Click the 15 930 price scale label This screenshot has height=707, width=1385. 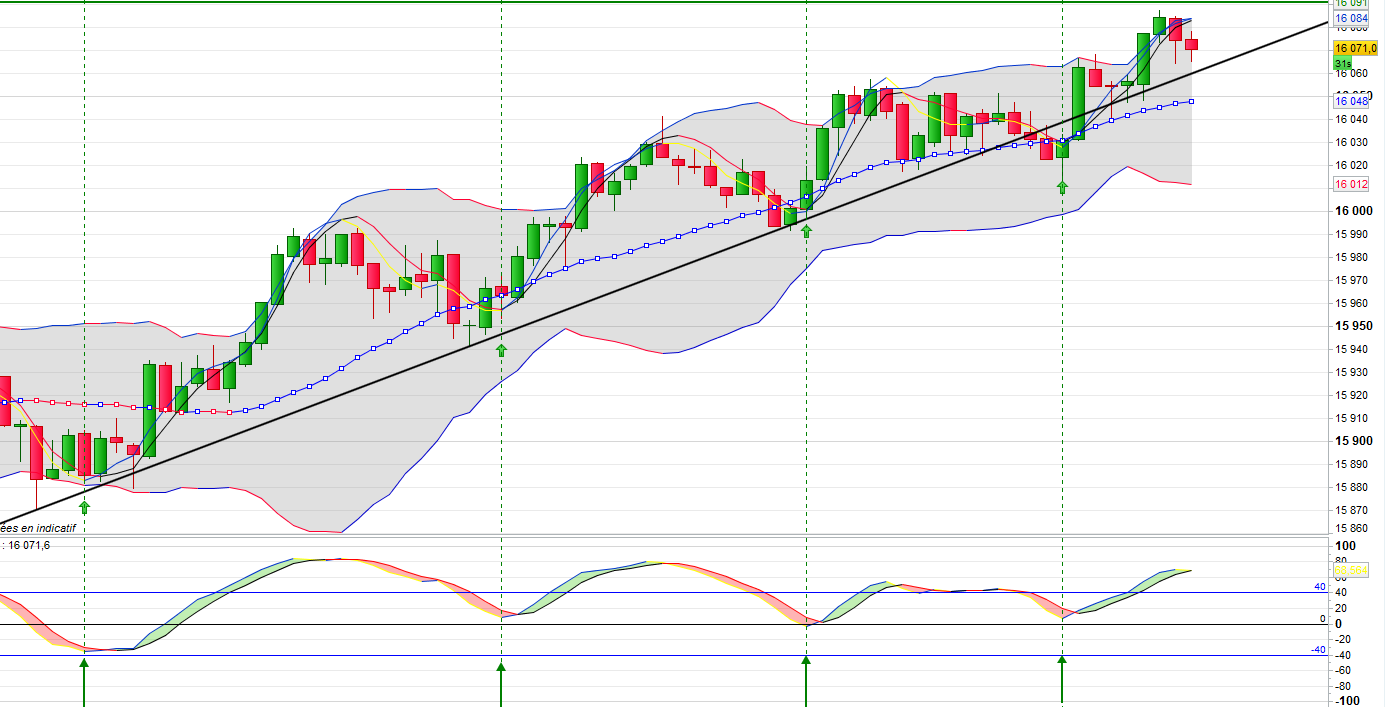coord(1353,372)
